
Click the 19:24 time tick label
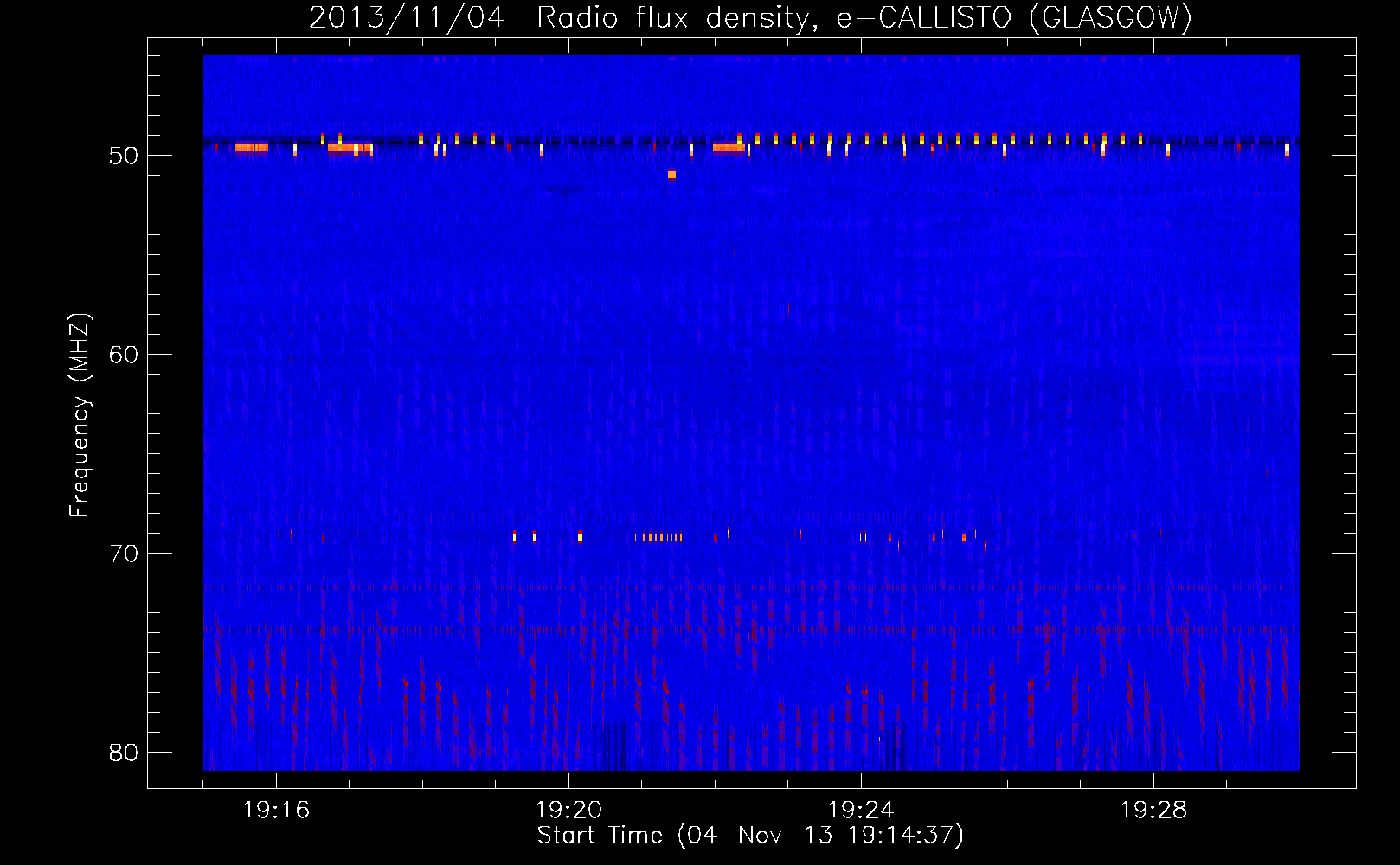861,811
